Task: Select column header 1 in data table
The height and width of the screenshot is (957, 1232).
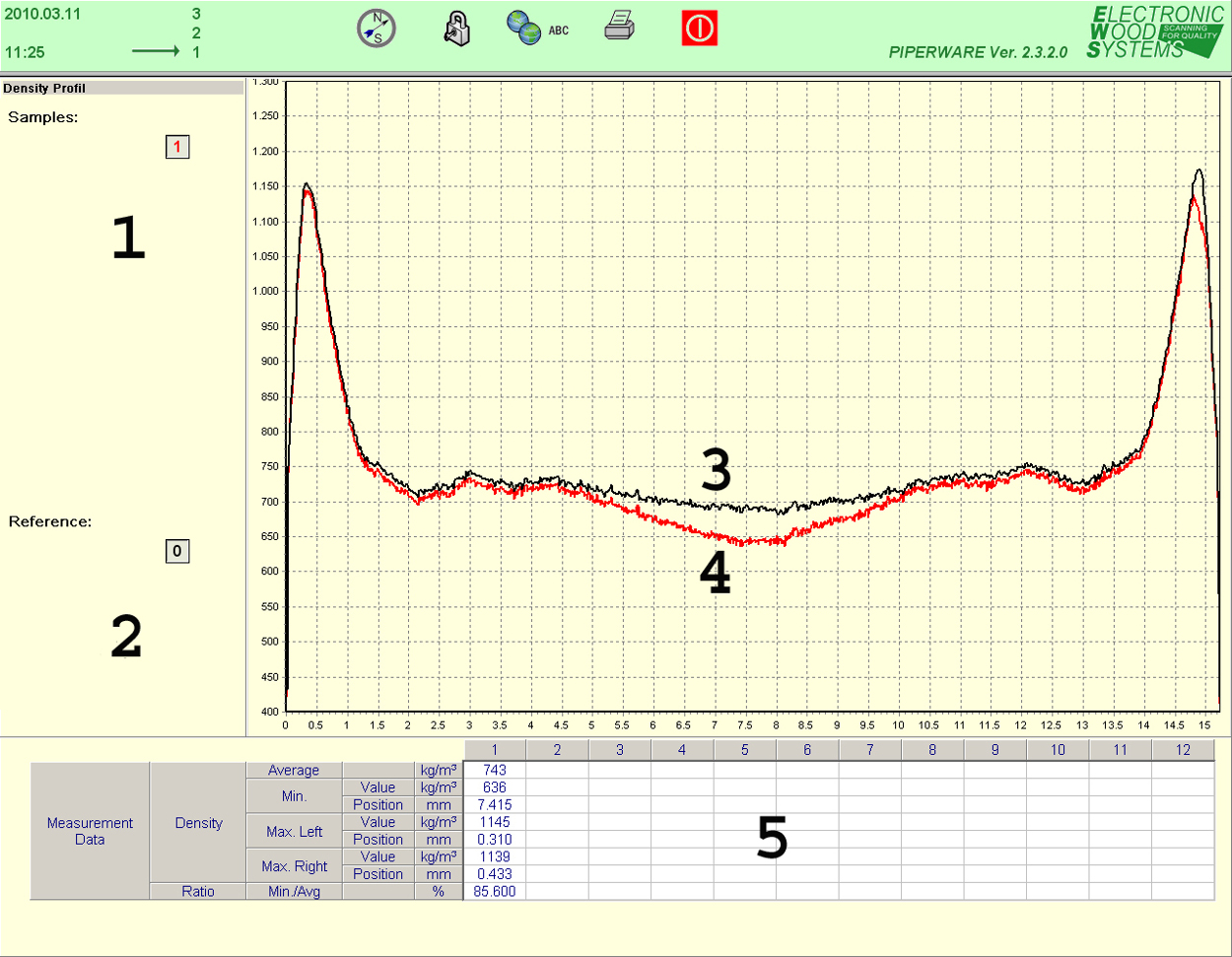Action: pyautogui.click(x=495, y=750)
